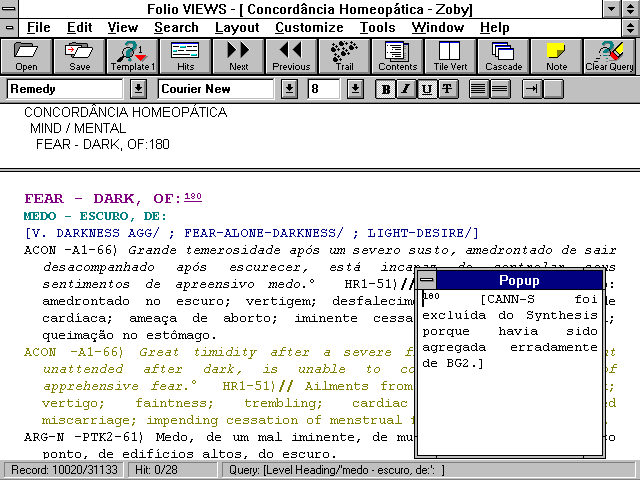The image size is (640, 480).
Task: Click the popup text about CANN-S
Action: coord(510,331)
